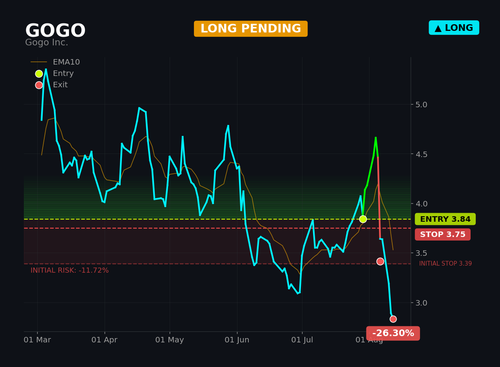Screen dimensions: 500x367
Task: Click the 3.5 y-axis tick label
Action: [421, 253]
